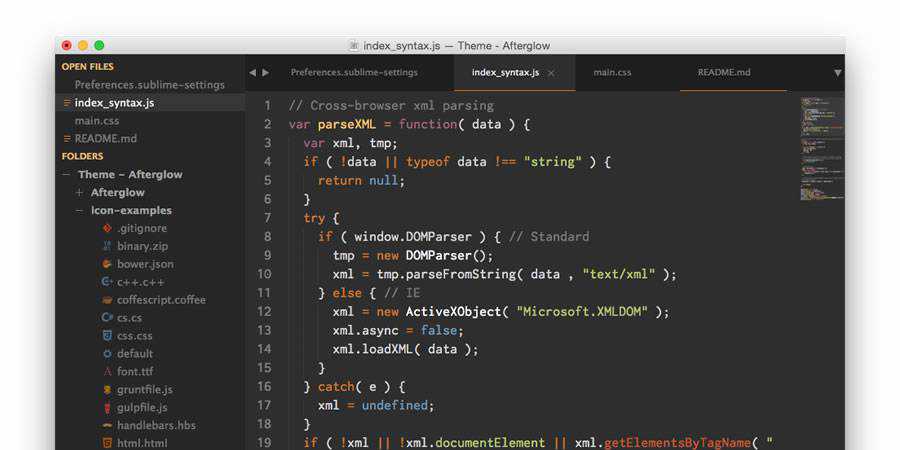Image resolution: width=900 pixels, height=450 pixels.
Task: Open Preferences.sublime-settings from open files
Action: click(x=149, y=85)
